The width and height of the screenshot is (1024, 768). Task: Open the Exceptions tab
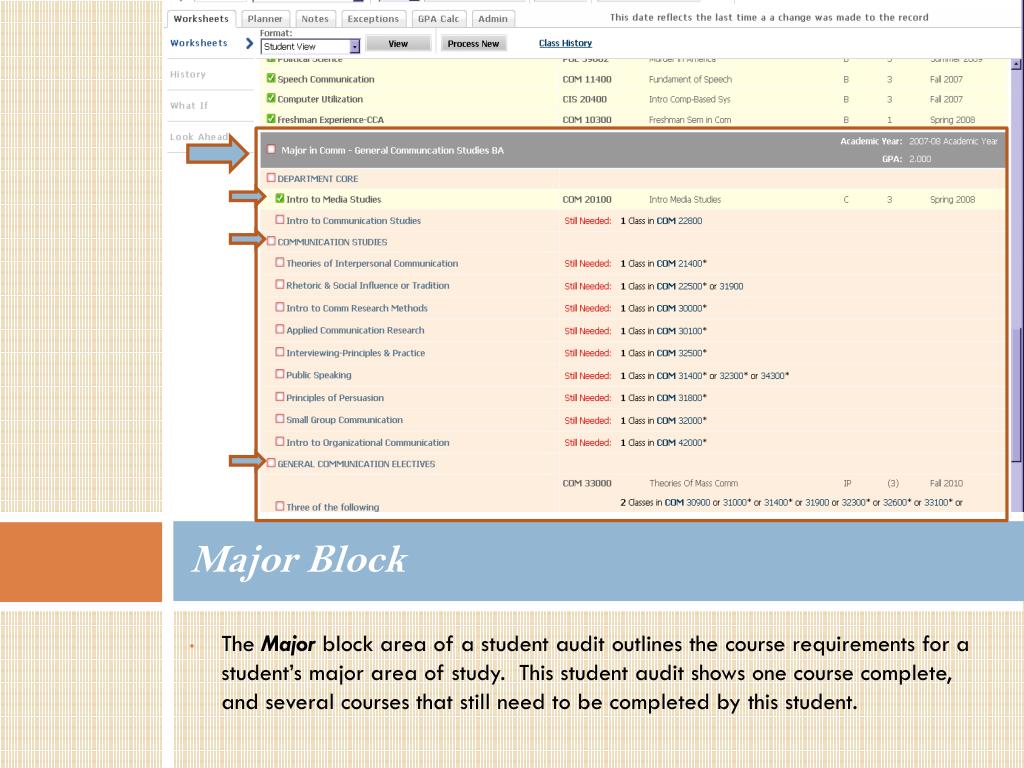pyautogui.click(x=373, y=19)
